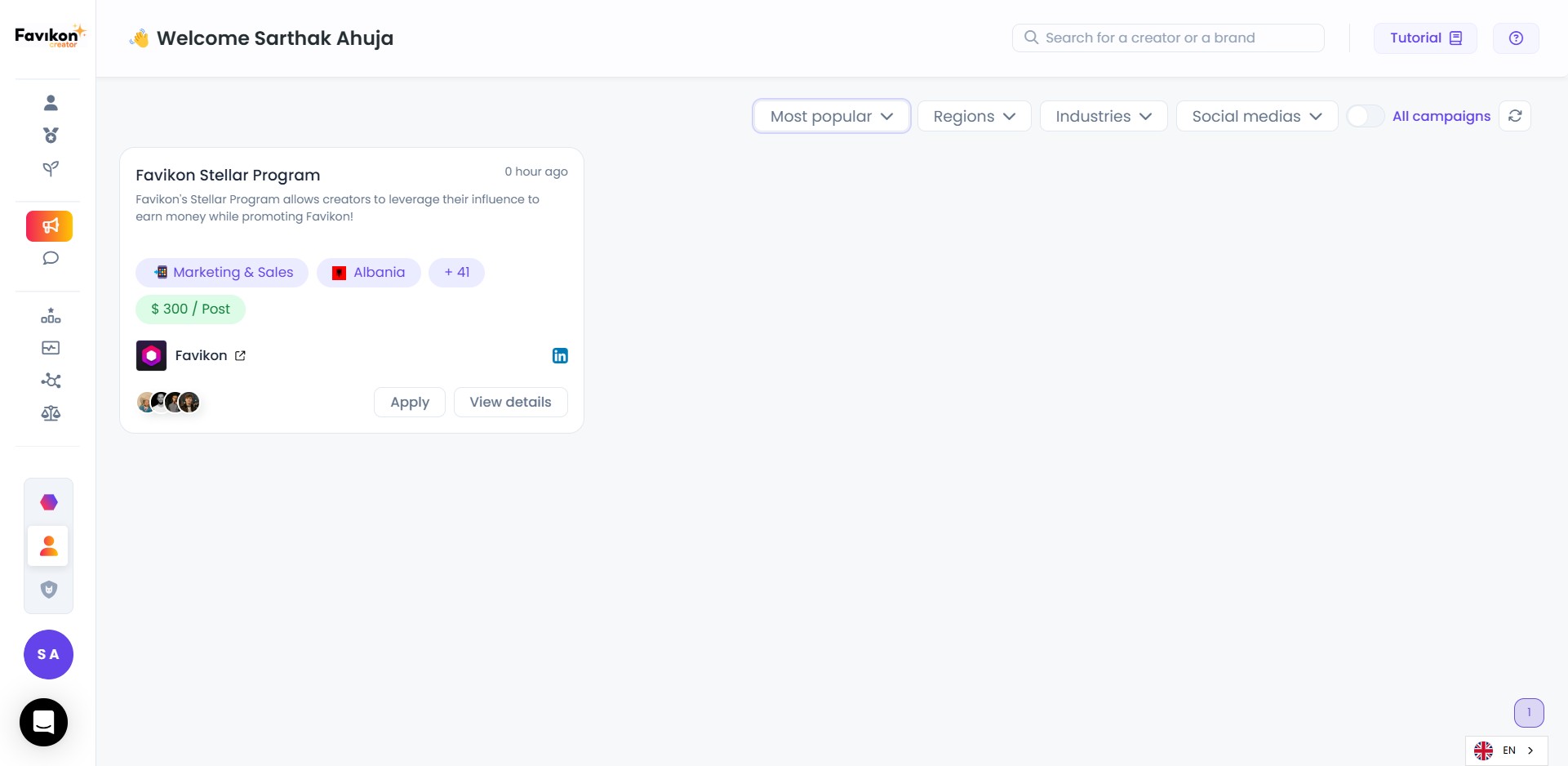
Task: Switch to the orange creator profile workspace
Action: [48, 546]
